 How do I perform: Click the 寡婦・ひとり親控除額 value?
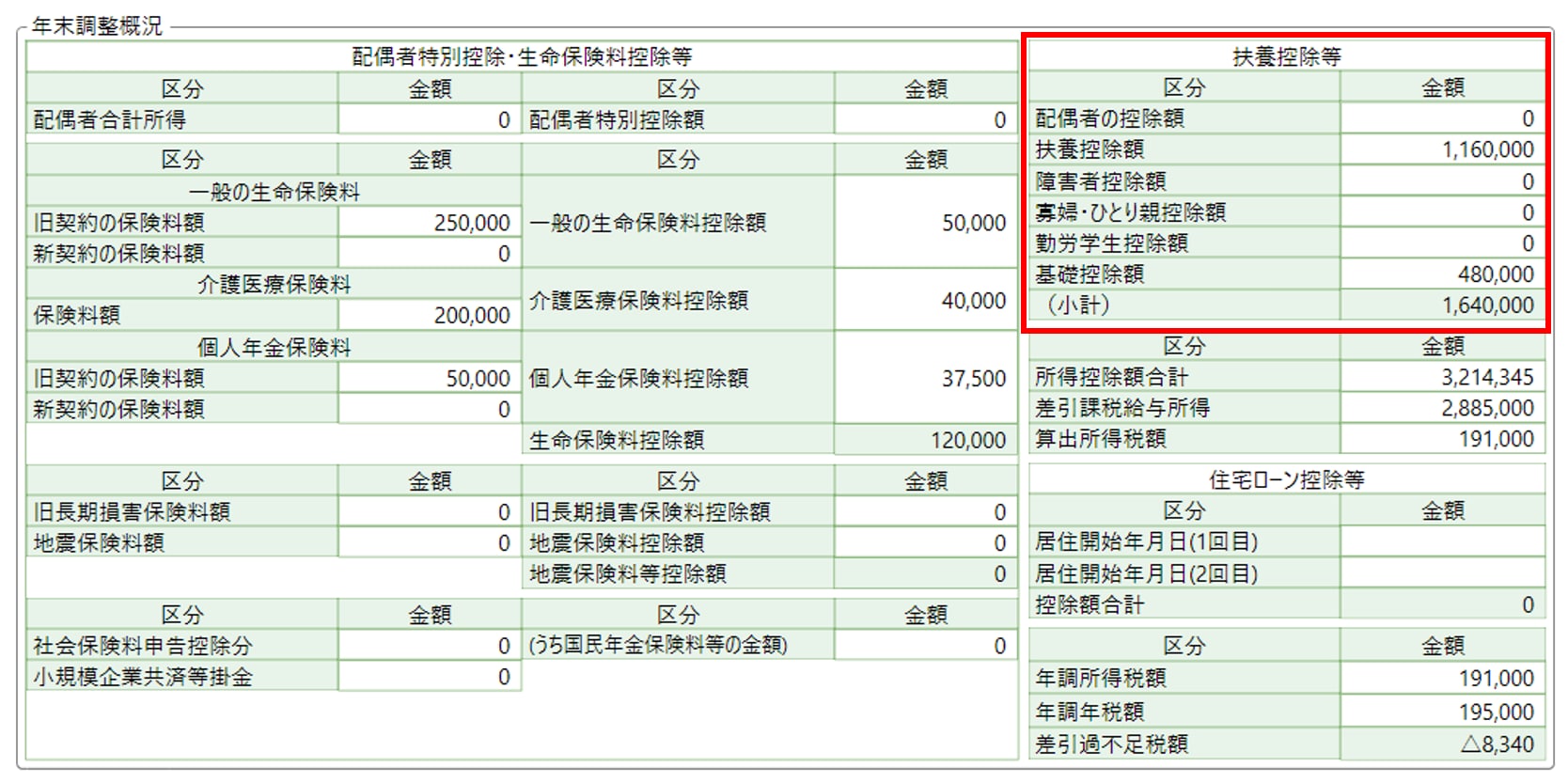click(1442, 211)
